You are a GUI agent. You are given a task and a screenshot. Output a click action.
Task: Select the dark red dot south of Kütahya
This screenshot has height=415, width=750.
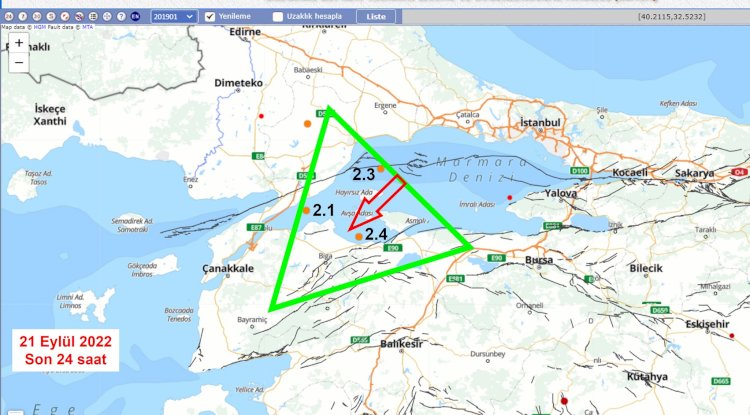point(564,401)
